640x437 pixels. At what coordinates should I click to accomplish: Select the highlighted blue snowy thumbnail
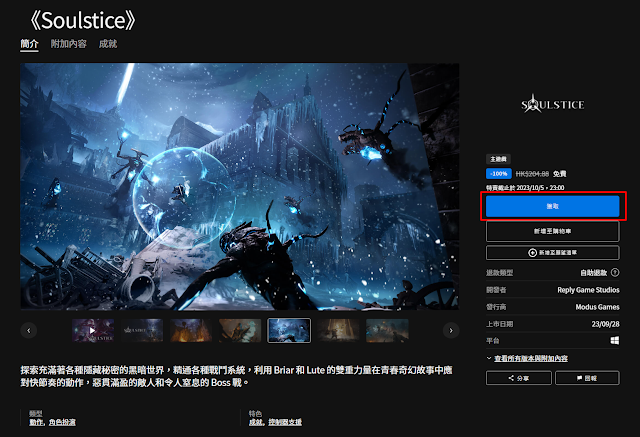point(289,331)
